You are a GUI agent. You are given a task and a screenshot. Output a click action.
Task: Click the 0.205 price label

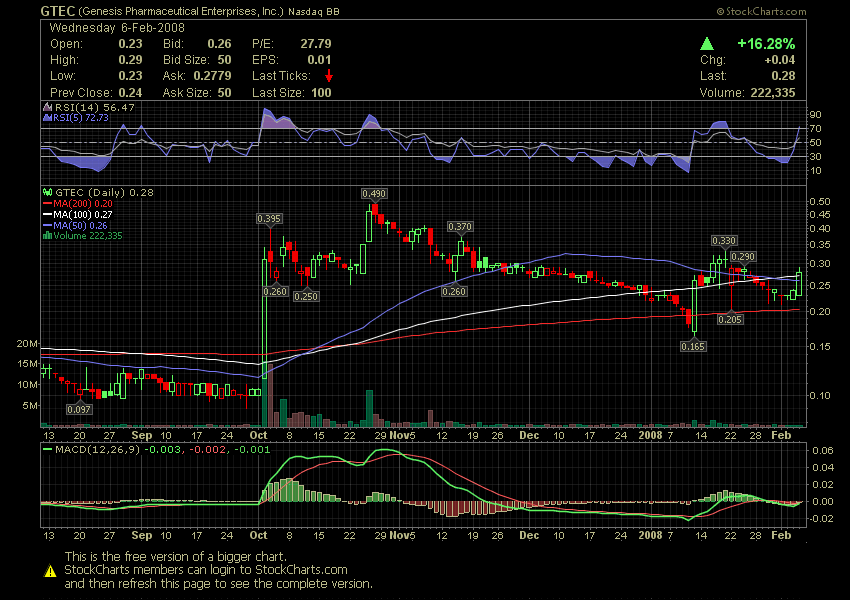(730, 319)
